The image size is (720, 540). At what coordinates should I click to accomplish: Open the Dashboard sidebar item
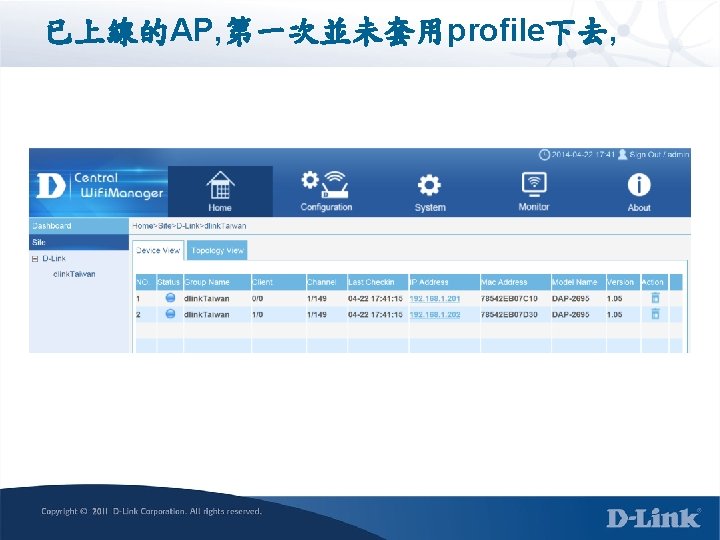click(x=79, y=226)
